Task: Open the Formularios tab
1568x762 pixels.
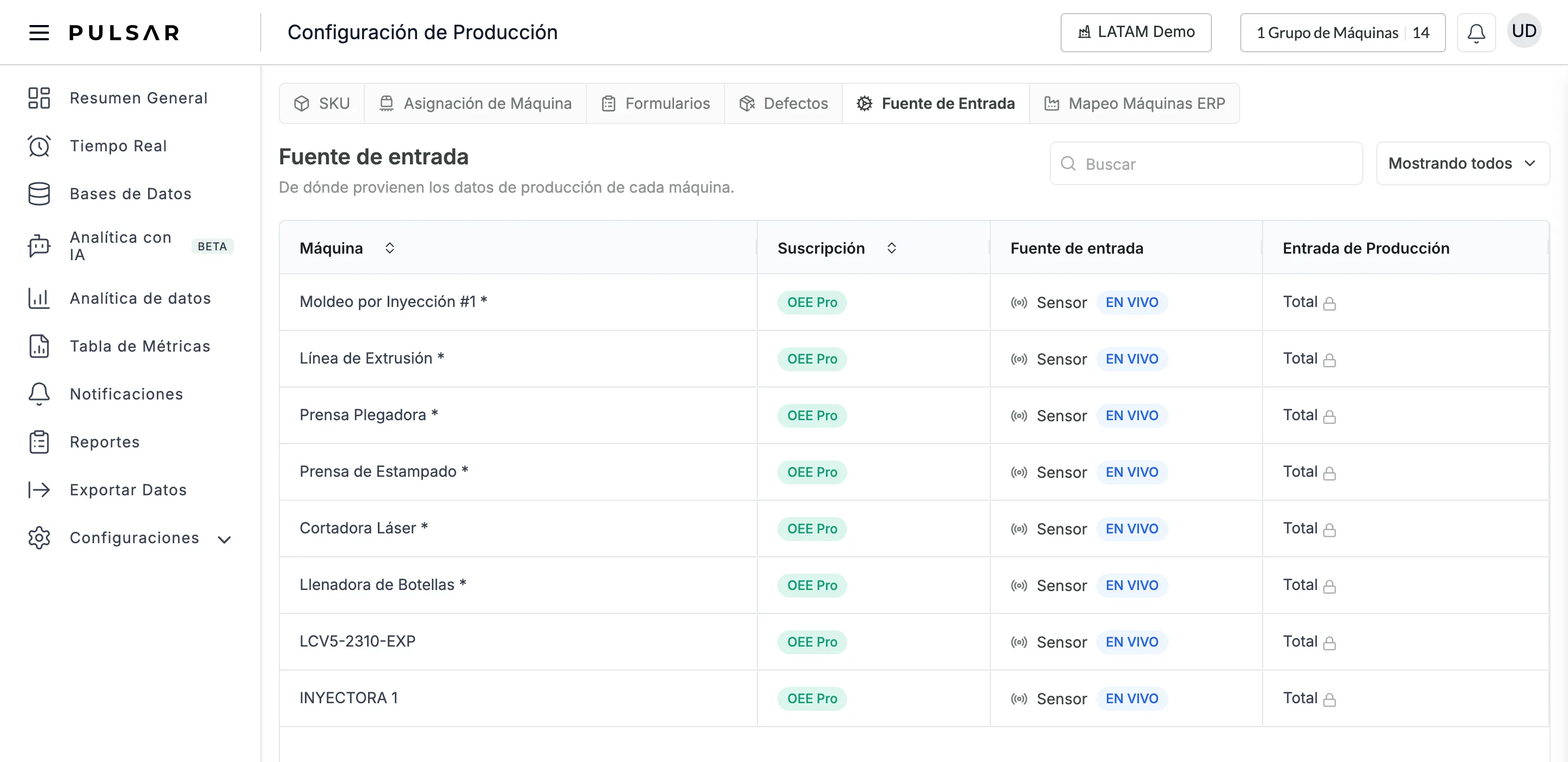Action: (x=656, y=103)
